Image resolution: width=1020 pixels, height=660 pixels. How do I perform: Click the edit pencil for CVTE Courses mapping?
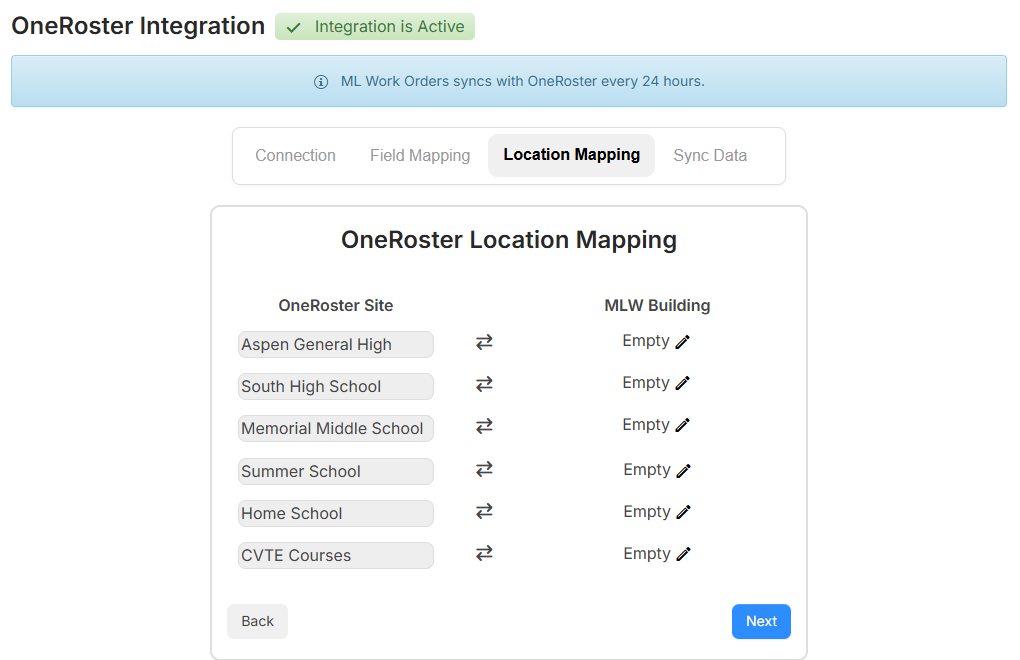683,553
